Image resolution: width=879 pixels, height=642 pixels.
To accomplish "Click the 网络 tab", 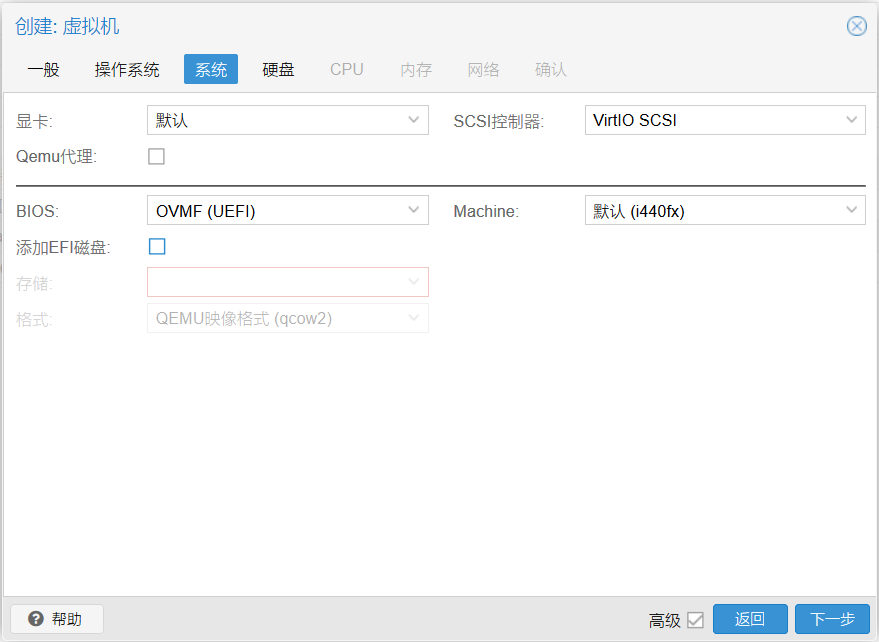I will click(x=484, y=70).
